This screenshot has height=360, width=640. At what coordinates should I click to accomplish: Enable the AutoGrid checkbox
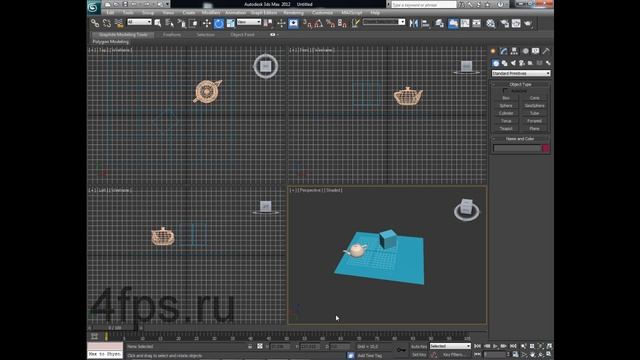tap(505, 91)
